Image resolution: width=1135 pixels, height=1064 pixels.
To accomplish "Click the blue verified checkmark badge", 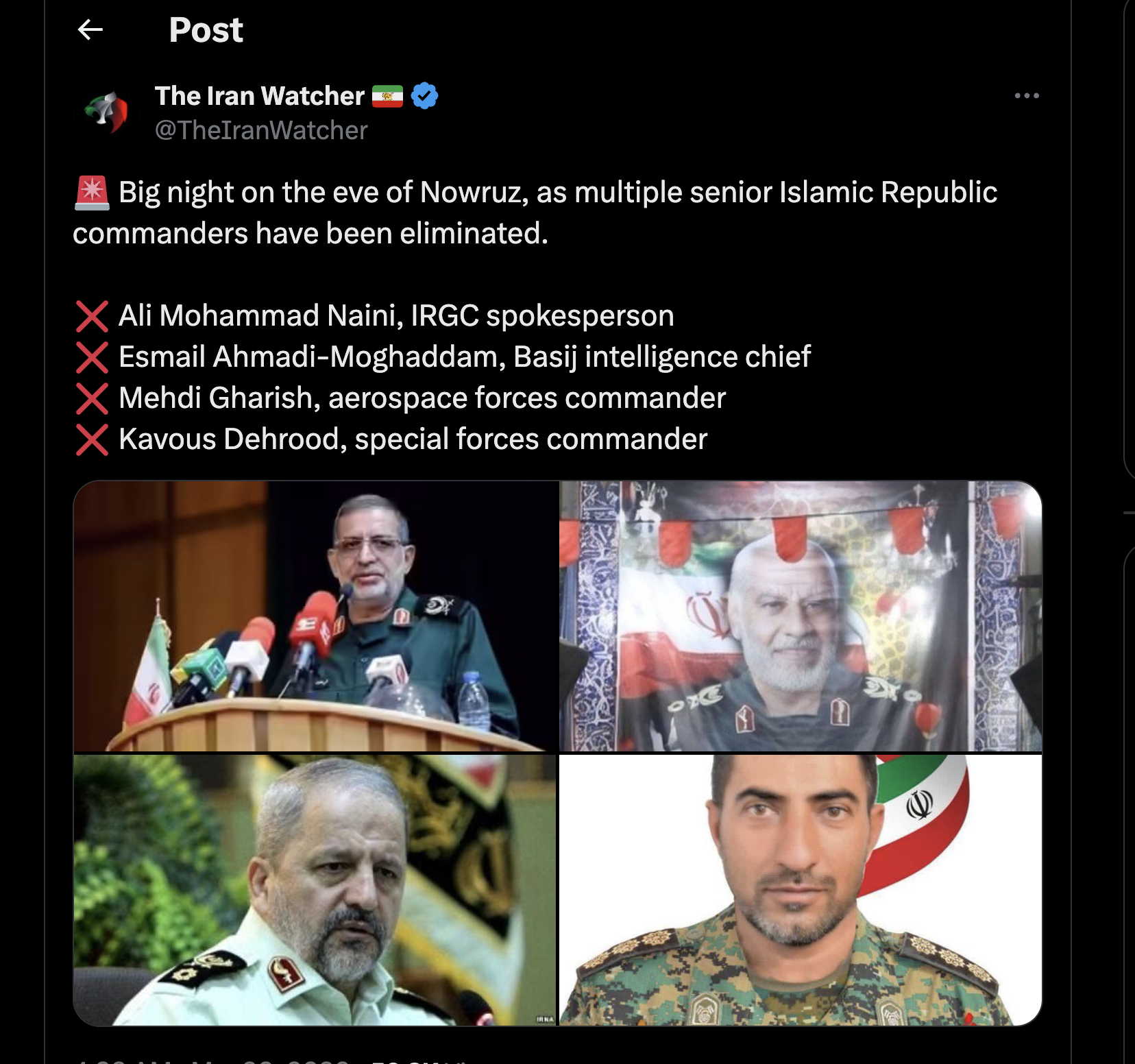I will [x=424, y=96].
